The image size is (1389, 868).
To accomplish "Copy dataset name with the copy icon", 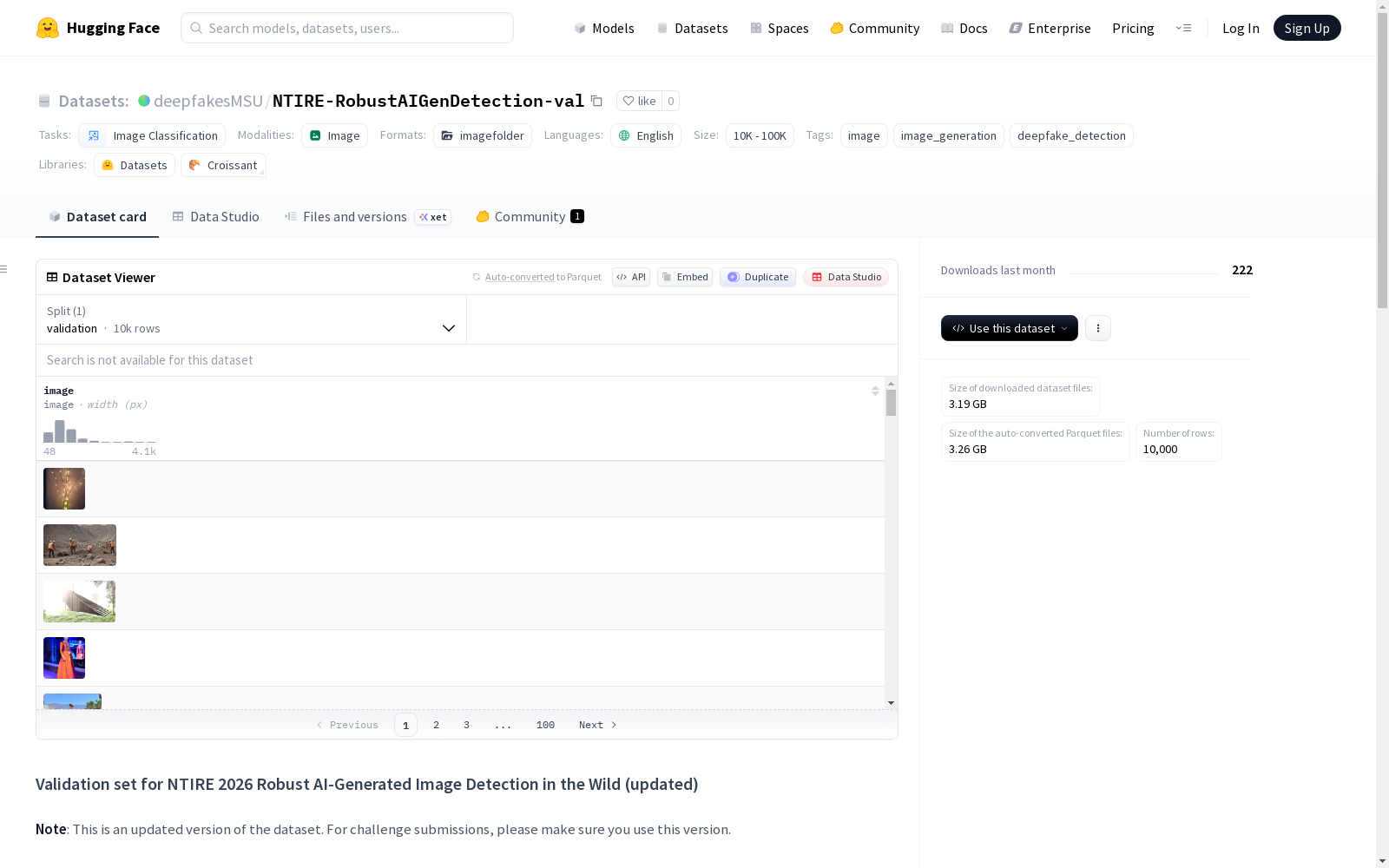I will pos(596,101).
